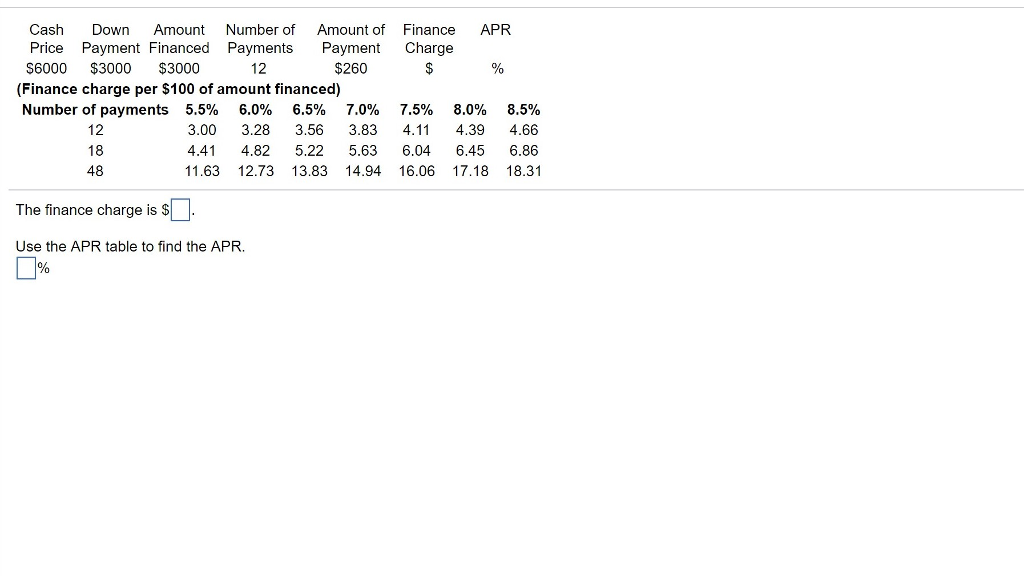Image resolution: width=1024 pixels, height=576 pixels.
Task: Select the 6.45 table value
Action: pyautogui.click(x=470, y=150)
